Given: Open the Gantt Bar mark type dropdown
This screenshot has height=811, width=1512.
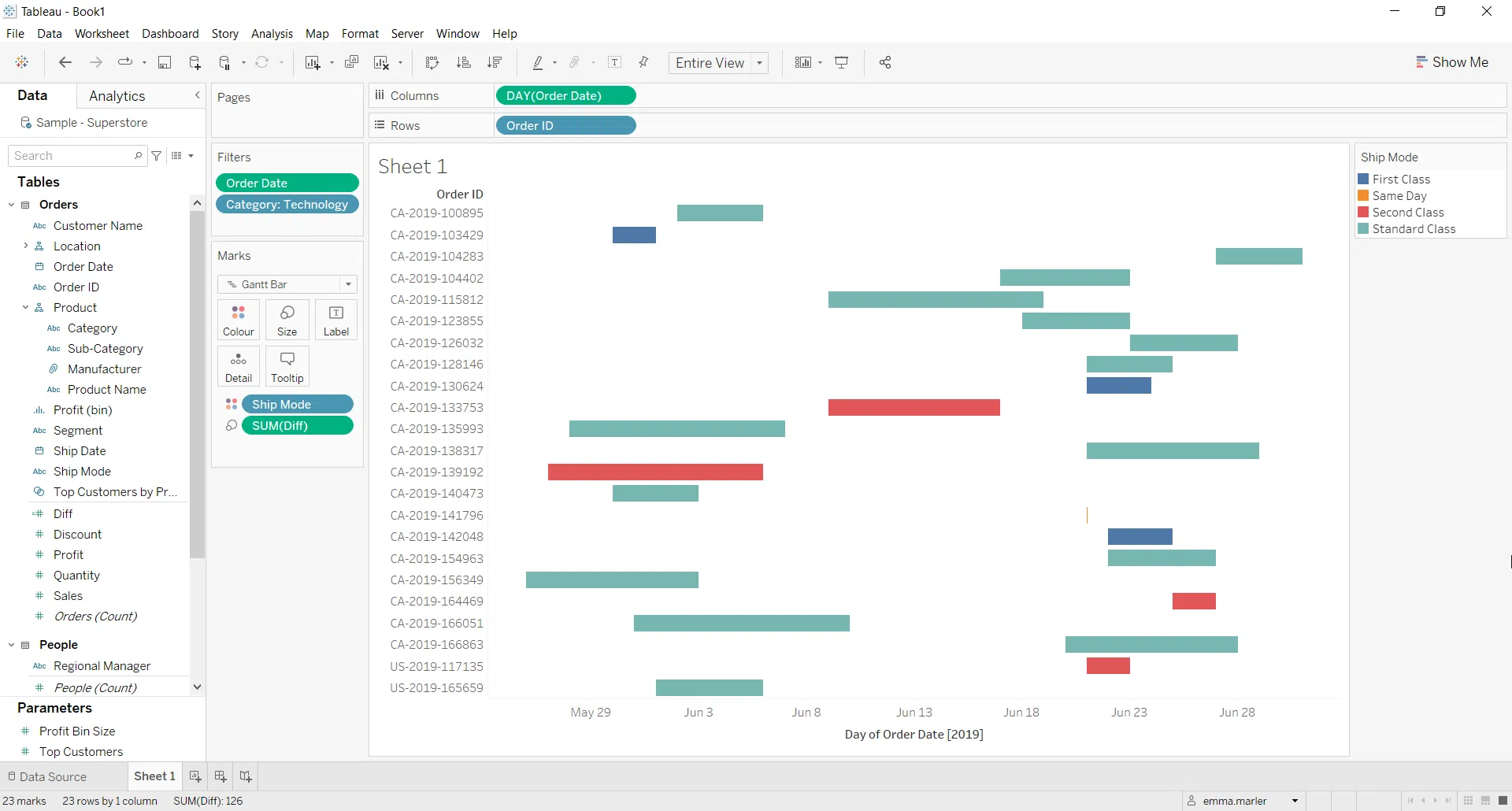Looking at the screenshot, I should (x=347, y=284).
